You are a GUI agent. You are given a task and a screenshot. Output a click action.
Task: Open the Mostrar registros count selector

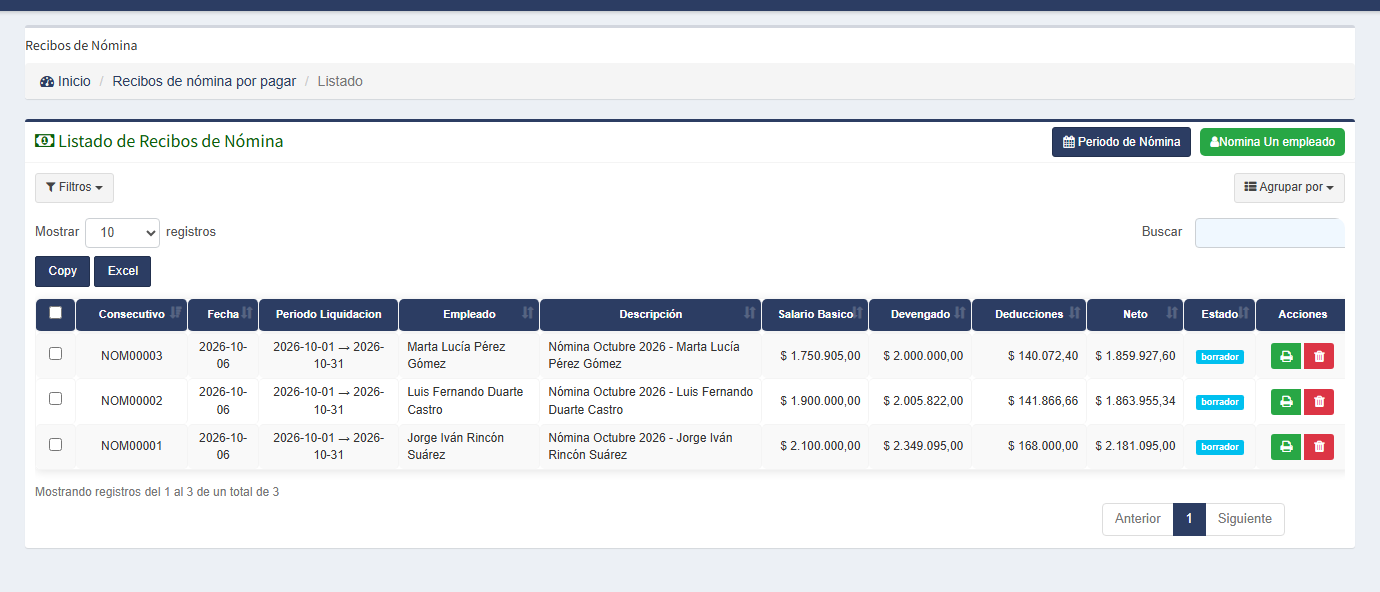coord(122,232)
